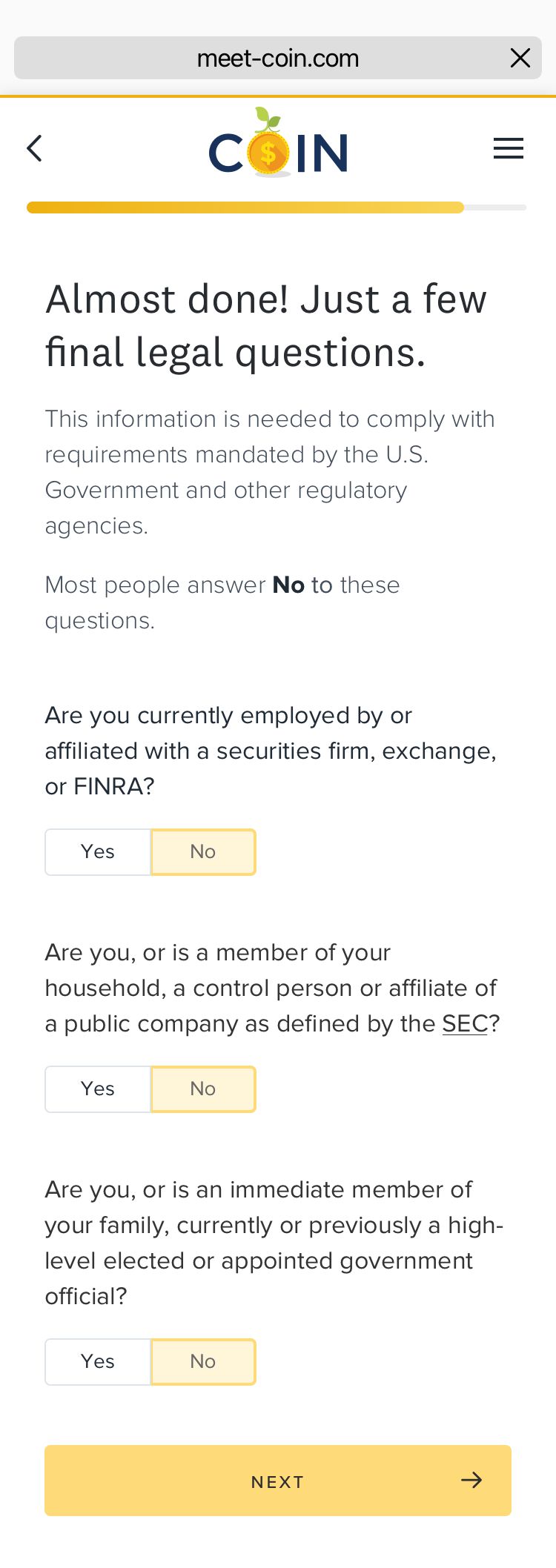Select No for the FINRA employment question
The width and height of the screenshot is (556, 1568).
(x=203, y=852)
